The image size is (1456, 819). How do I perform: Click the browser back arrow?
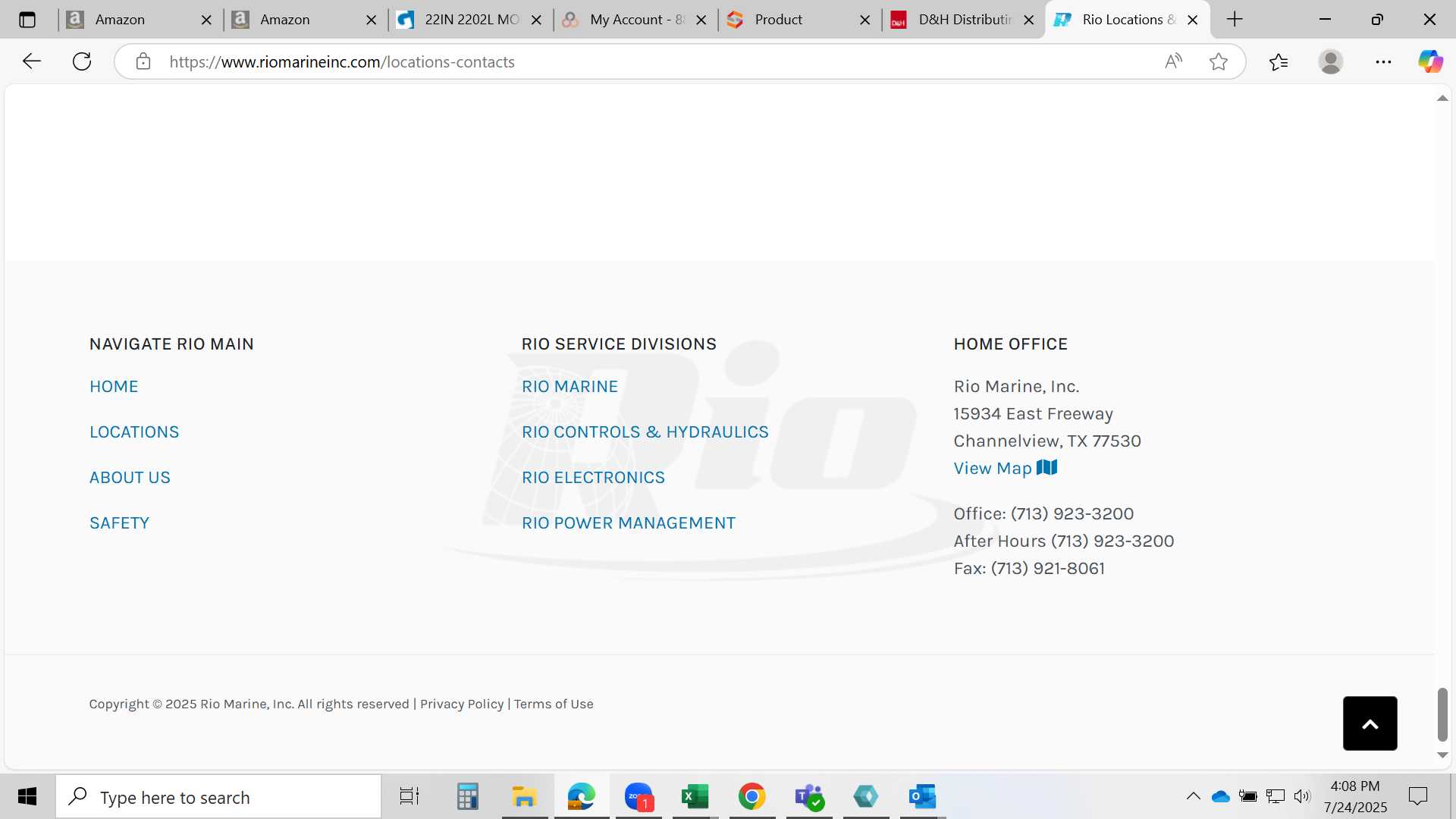[x=32, y=61]
